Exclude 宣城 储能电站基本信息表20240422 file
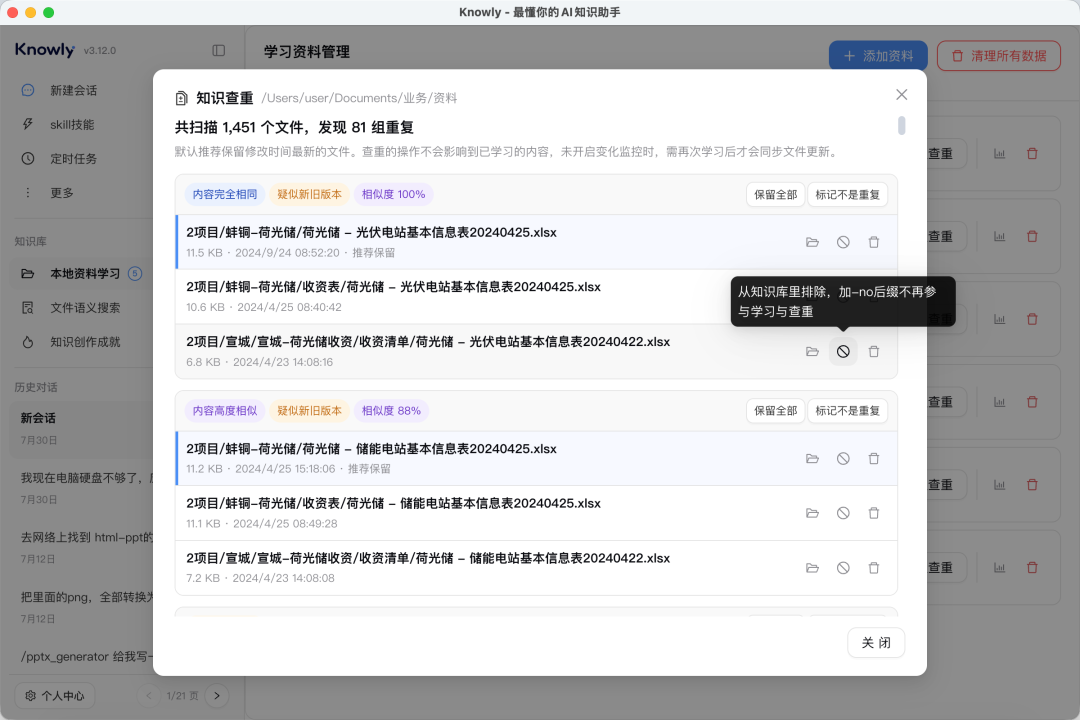The image size is (1080, 720). click(843, 568)
